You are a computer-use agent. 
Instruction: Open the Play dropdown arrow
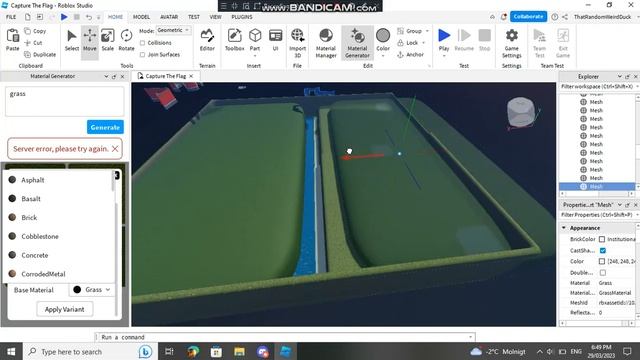pyautogui.click(x=444, y=56)
